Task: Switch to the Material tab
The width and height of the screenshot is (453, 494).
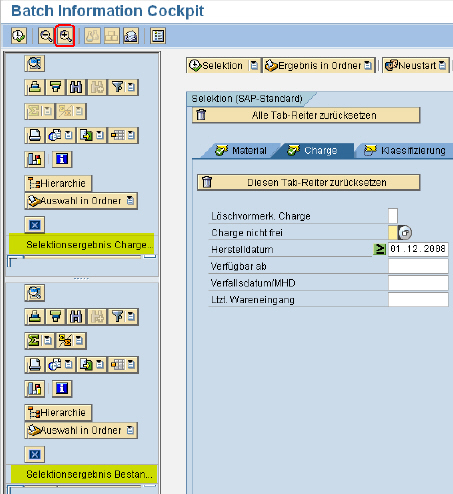Action: tap(241, 151)
